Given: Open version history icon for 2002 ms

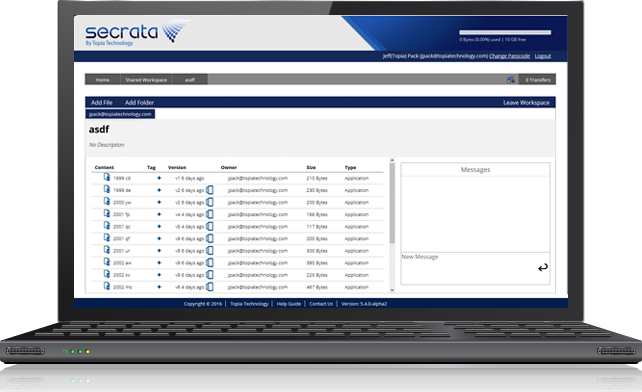Looking at the screenshot, I should 210,287.
